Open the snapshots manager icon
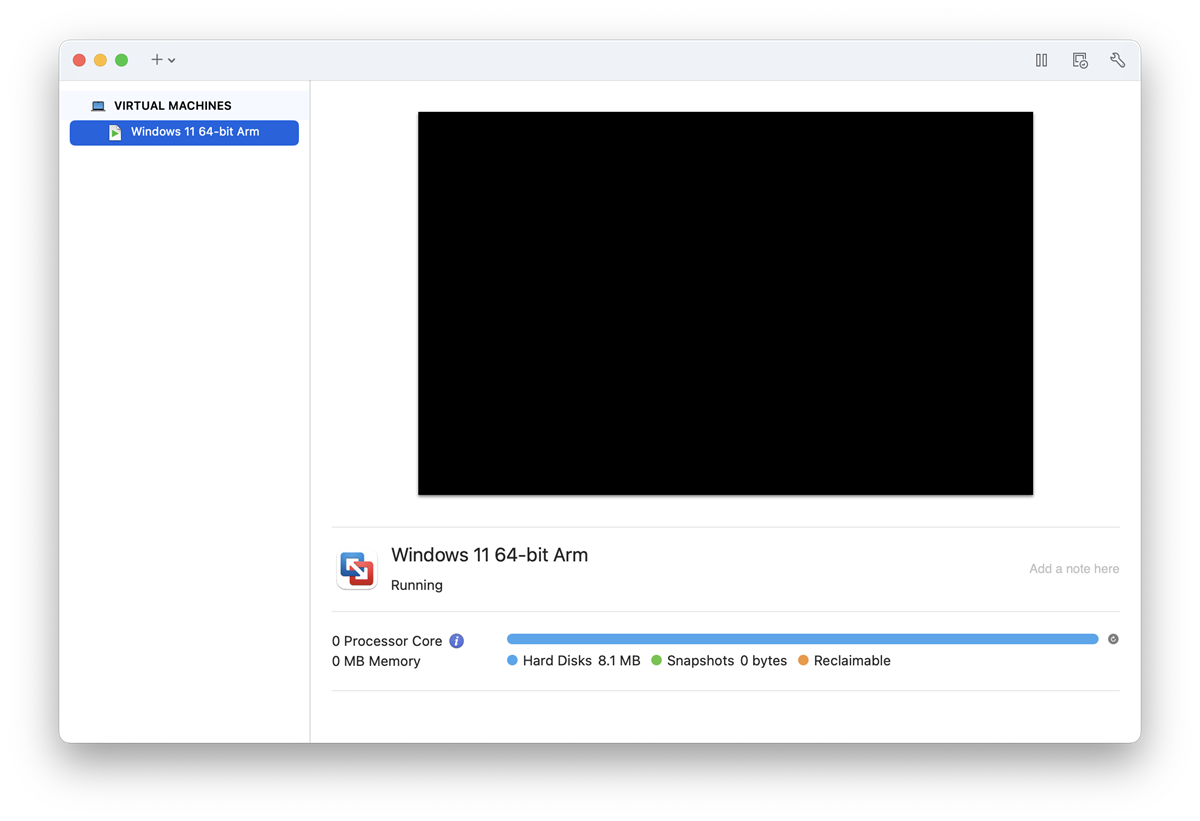 coord(1080,60)
